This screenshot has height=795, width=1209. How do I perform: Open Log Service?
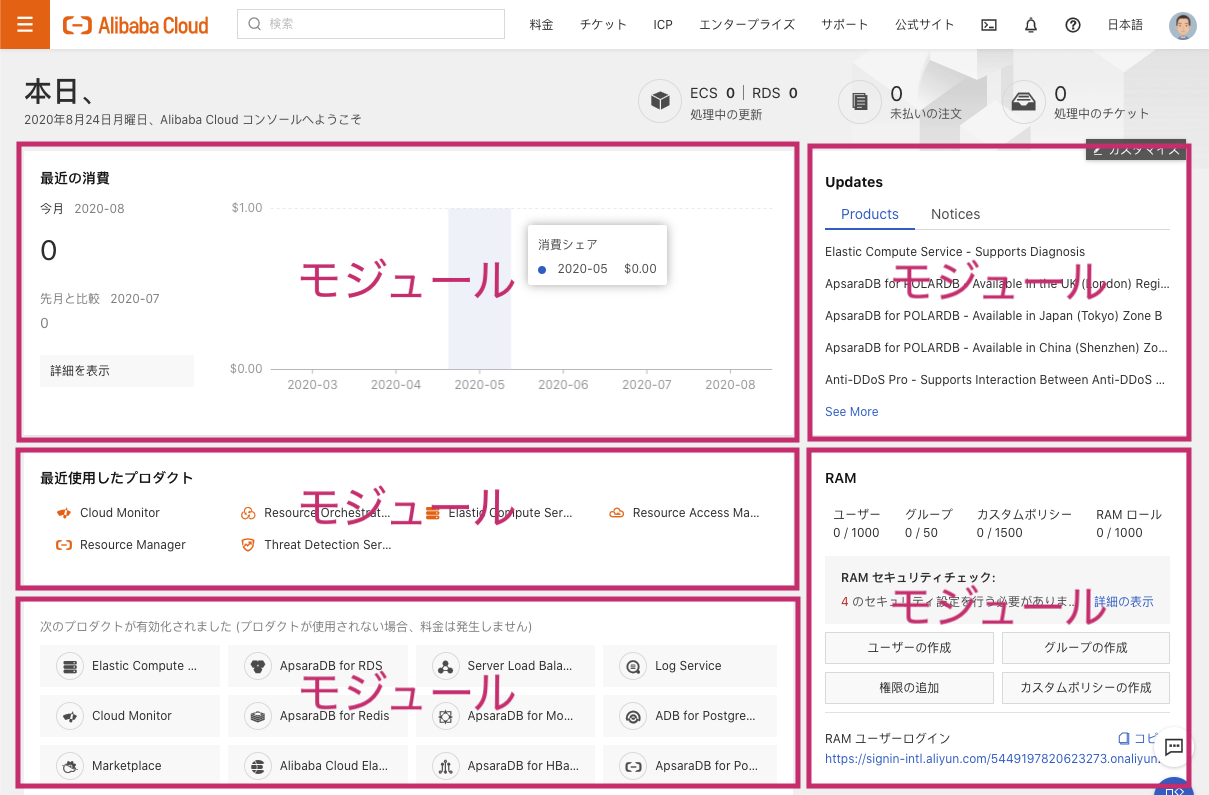point(689,665)
